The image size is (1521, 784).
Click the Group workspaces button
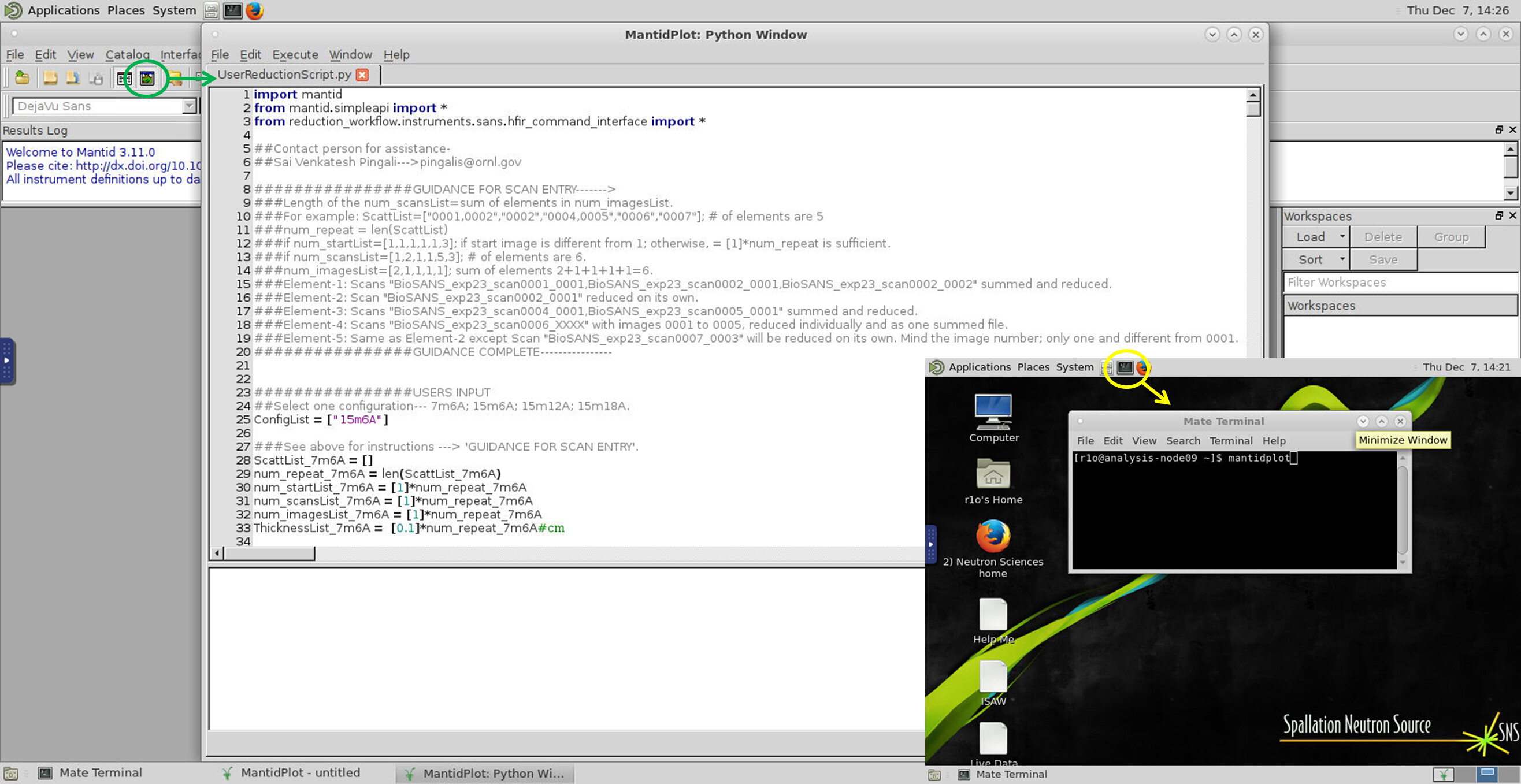click(x=1450, y=237)
